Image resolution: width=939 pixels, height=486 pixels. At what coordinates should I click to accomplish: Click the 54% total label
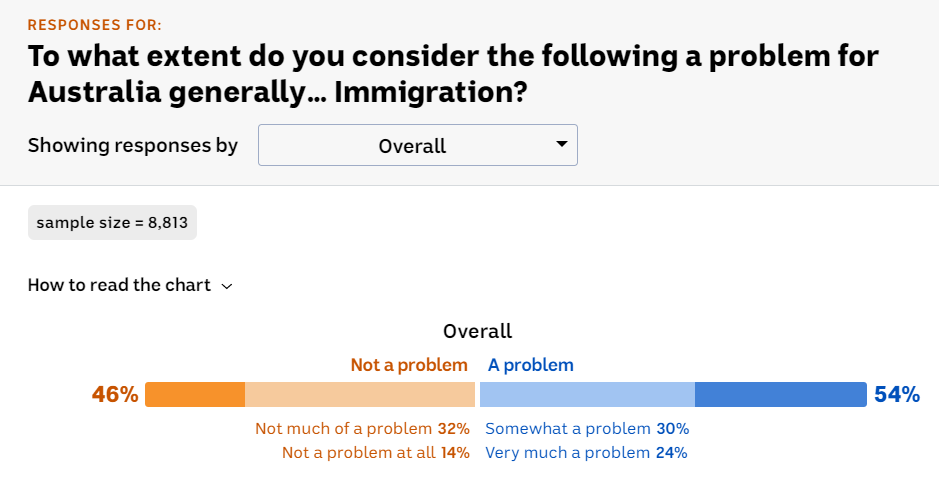[x=896, y=394]
